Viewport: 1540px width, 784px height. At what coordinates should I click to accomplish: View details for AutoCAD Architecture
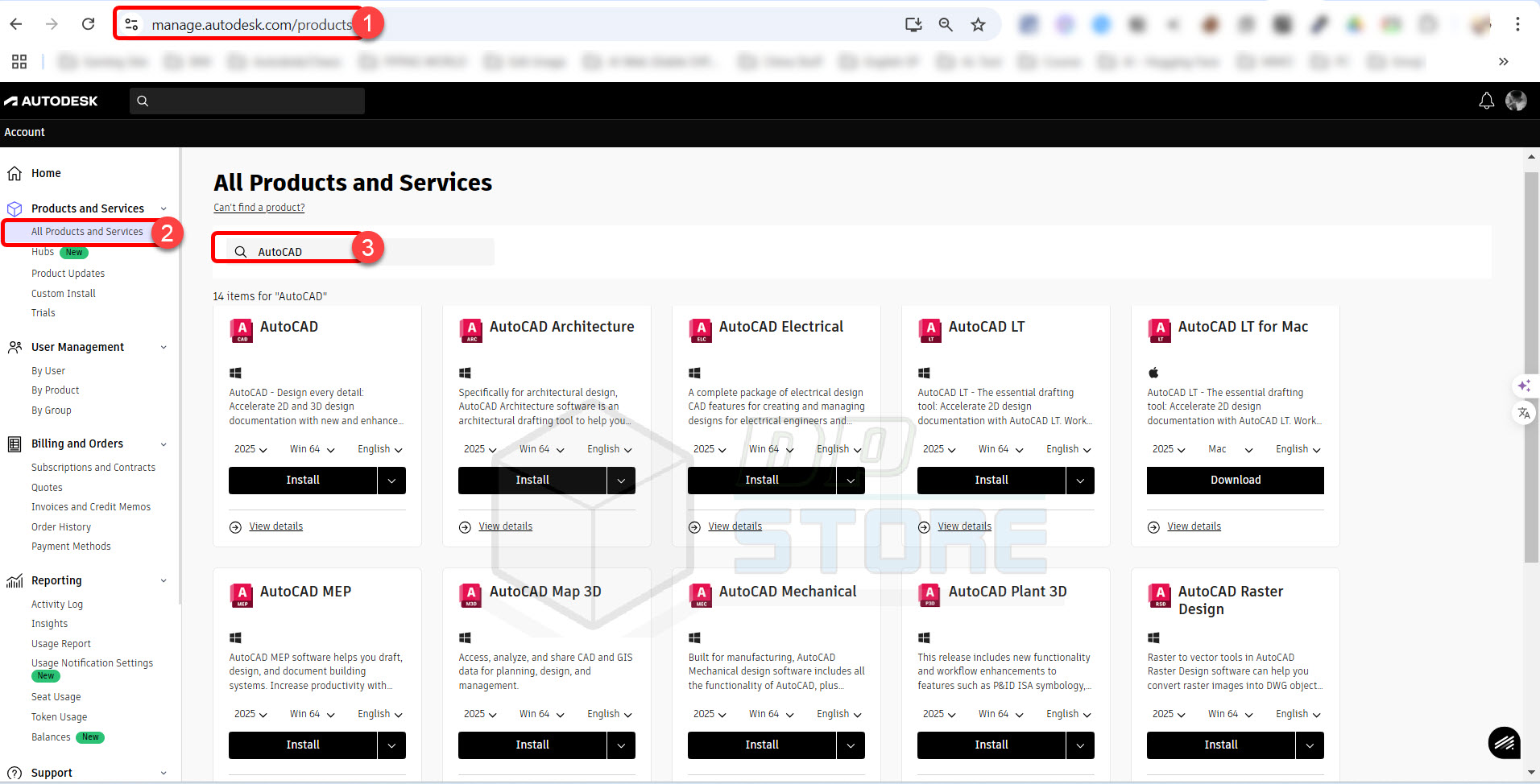[505, 526]
